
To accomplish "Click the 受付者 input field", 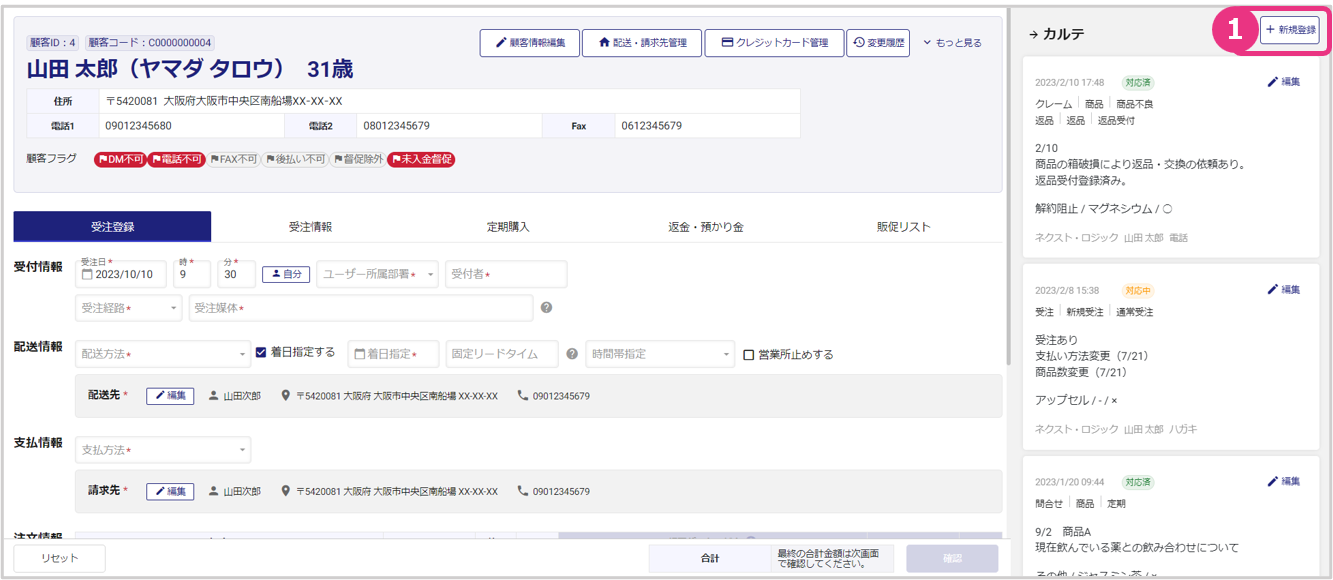I will tap(506, 274).
